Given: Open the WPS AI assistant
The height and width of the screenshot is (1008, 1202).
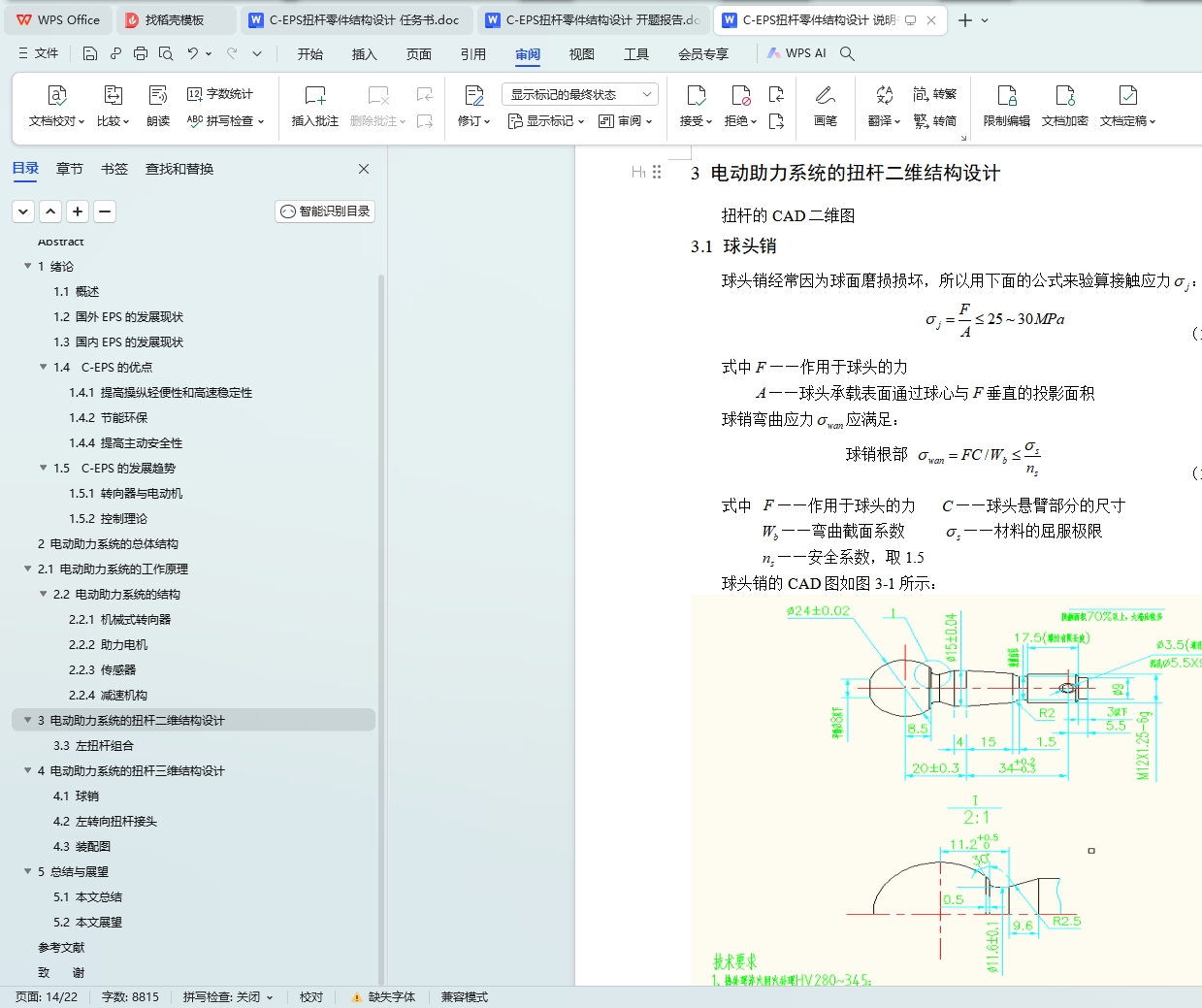Looking at the screenshot, I should coord(796,53).
